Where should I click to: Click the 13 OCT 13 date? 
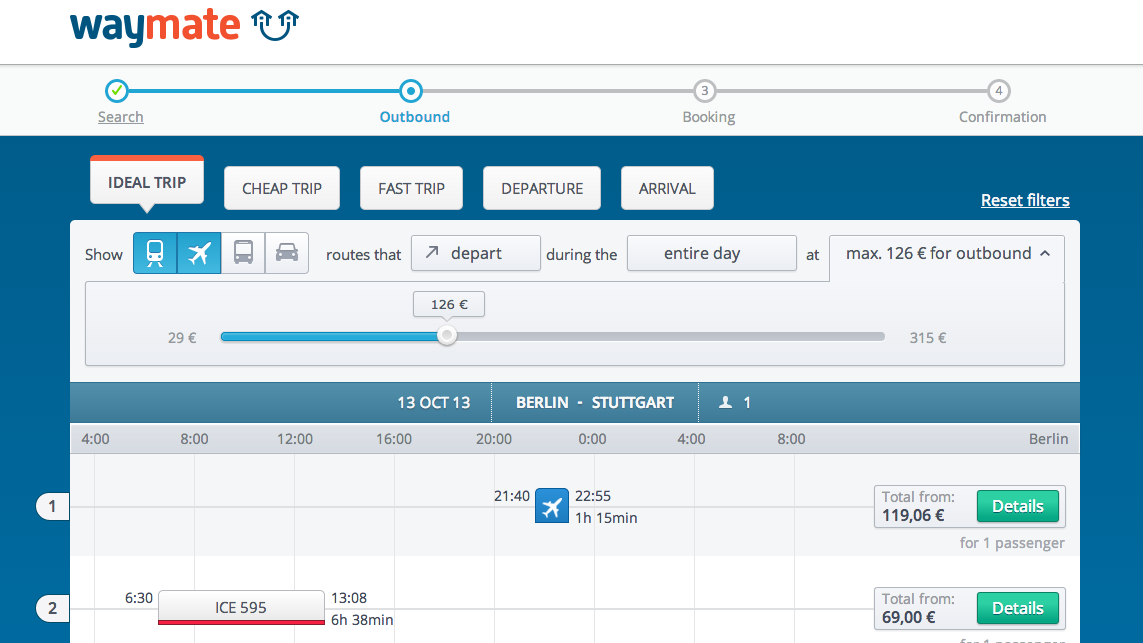(x=434, y=402)
